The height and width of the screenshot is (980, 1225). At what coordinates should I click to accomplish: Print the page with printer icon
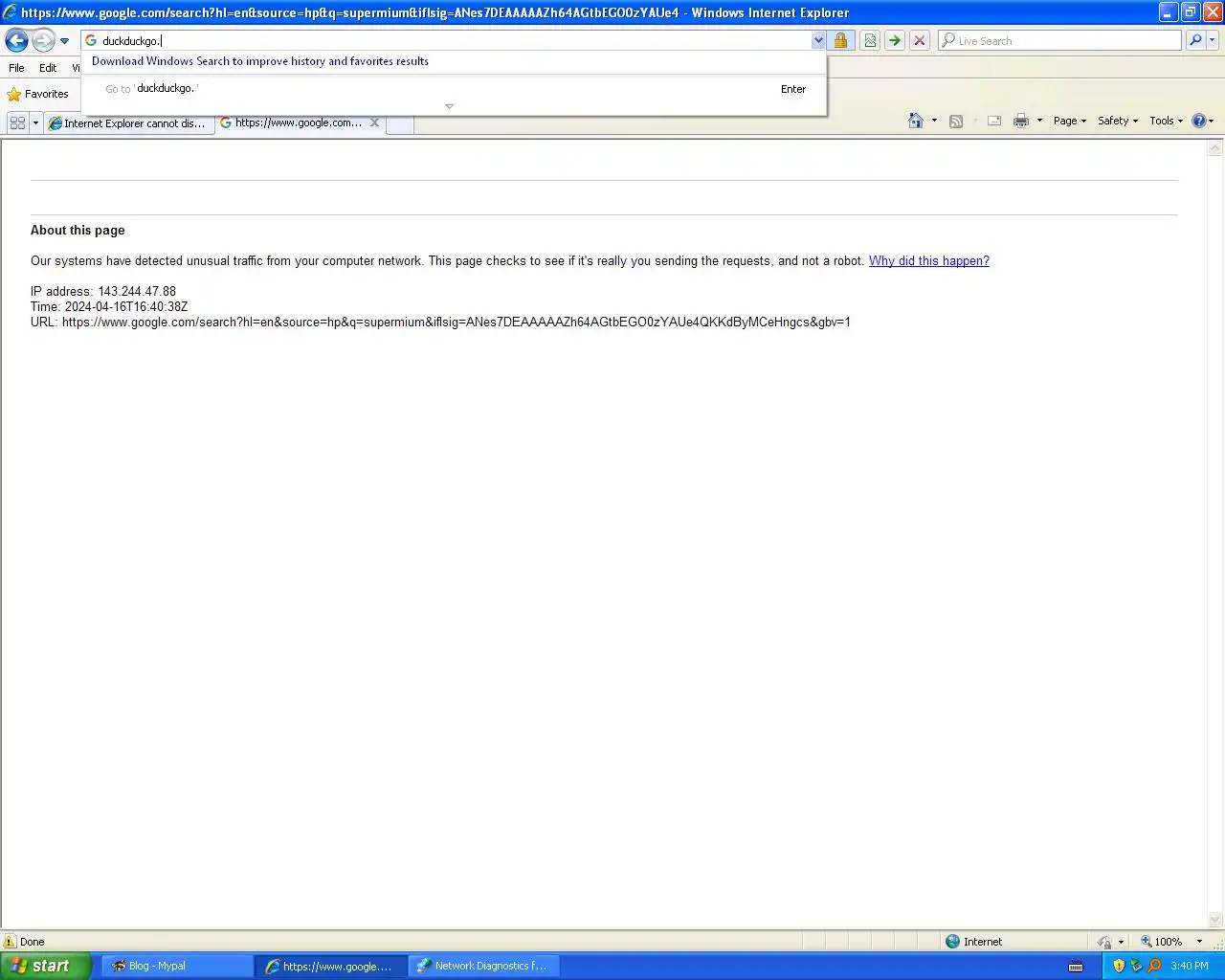coord(1021,121)
